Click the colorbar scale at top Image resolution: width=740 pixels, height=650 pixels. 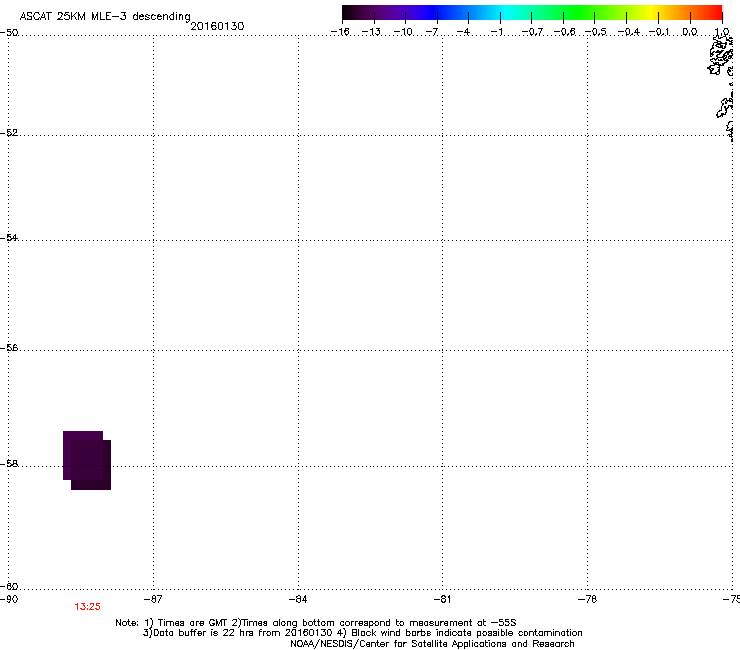tap(532, 13)
